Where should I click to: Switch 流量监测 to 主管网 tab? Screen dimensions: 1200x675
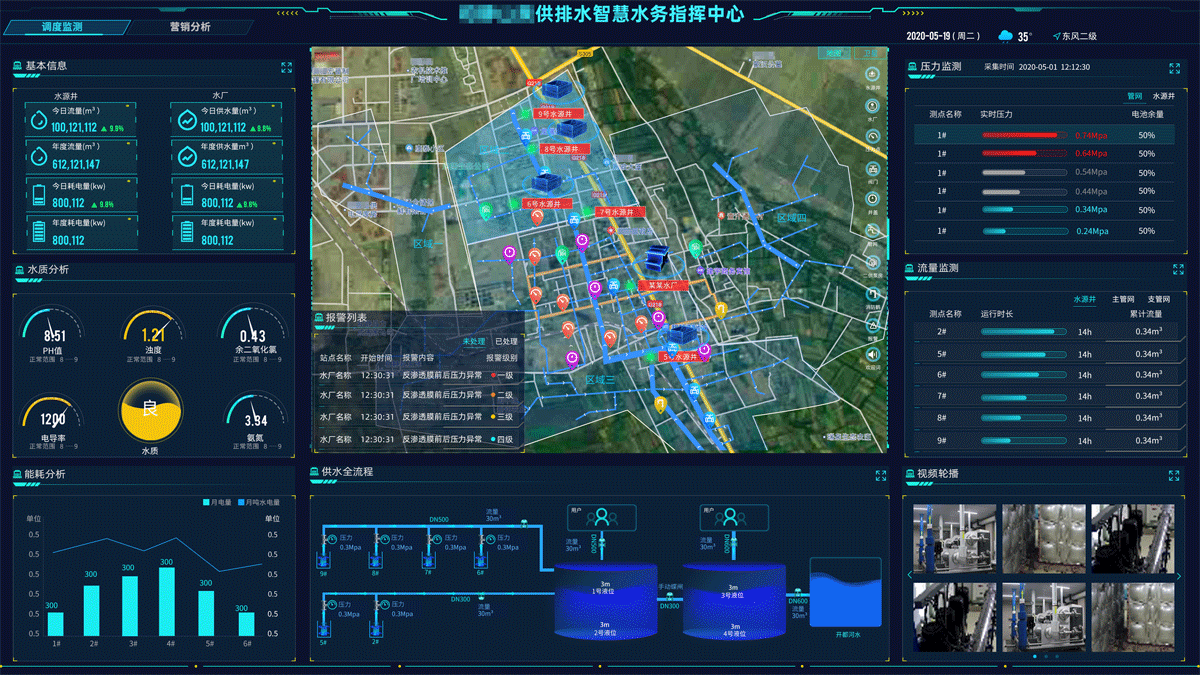click(x=1124, y=299)
